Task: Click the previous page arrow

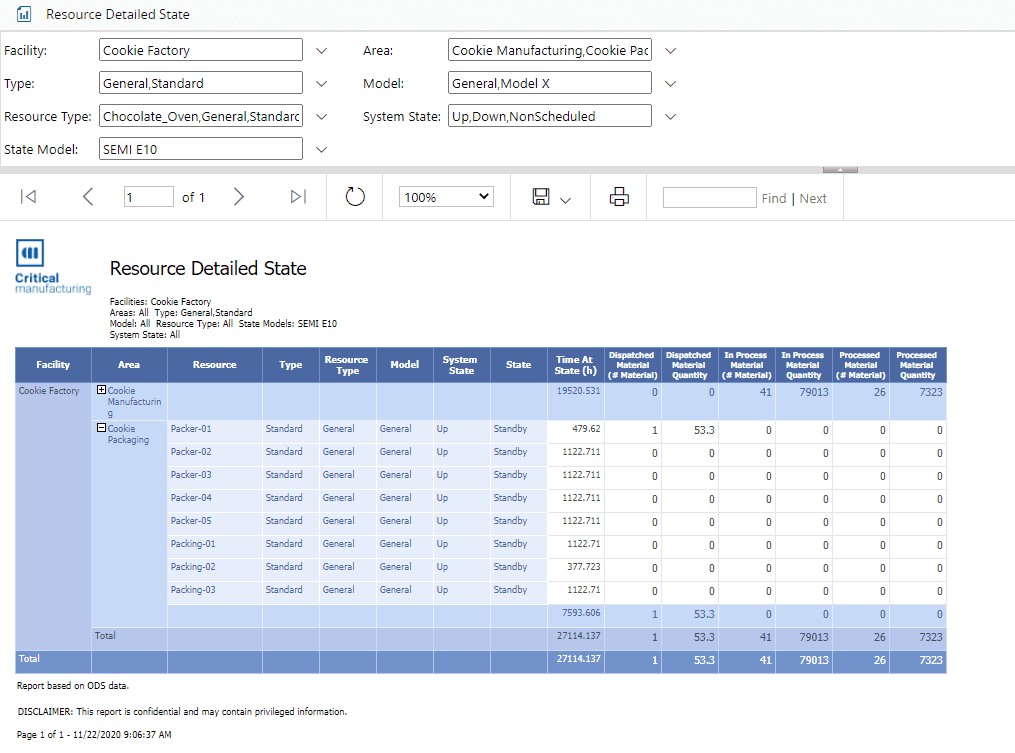Action: (x=88, y=197)
